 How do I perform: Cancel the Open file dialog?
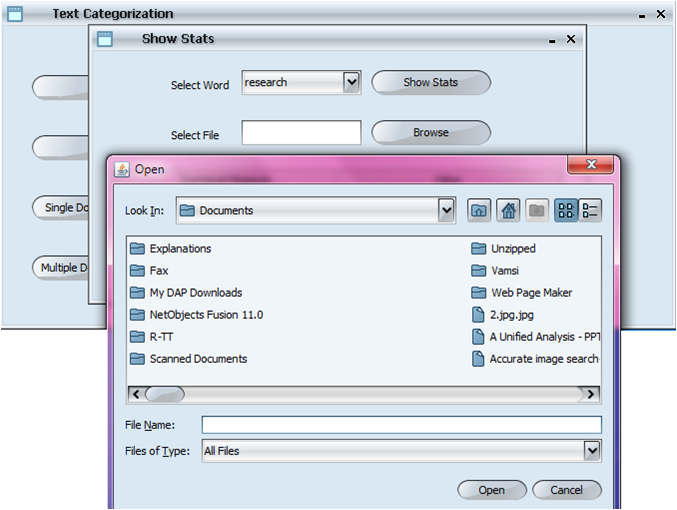click(566, 490)
